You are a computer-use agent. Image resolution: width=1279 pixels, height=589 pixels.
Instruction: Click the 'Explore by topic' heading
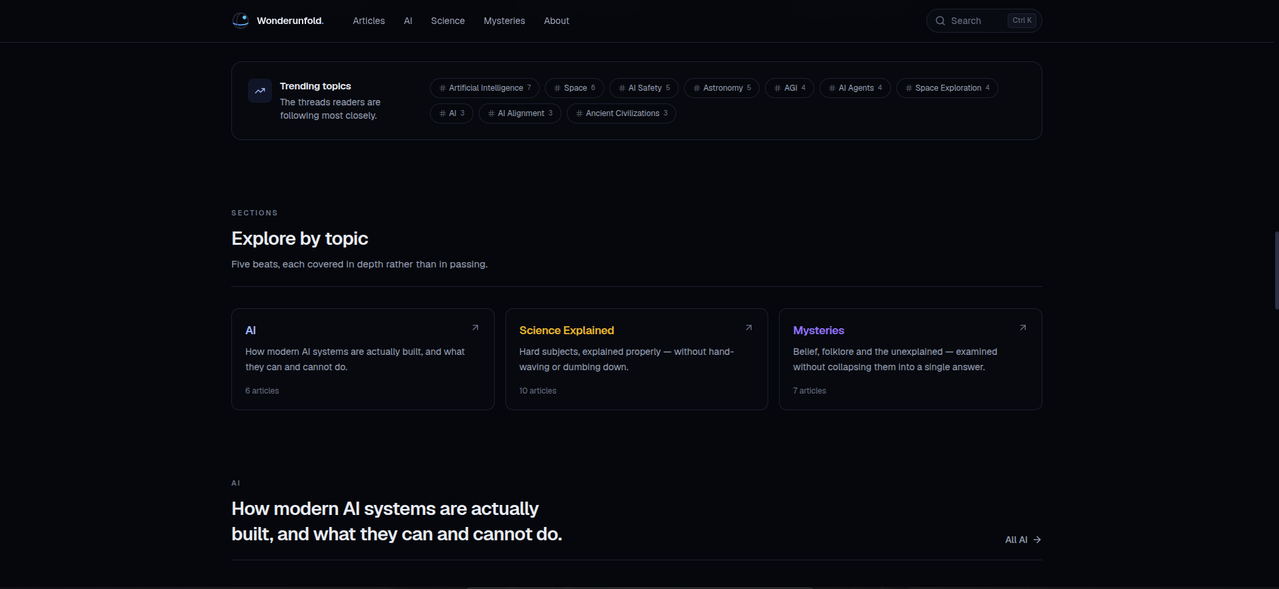point(300,239)
